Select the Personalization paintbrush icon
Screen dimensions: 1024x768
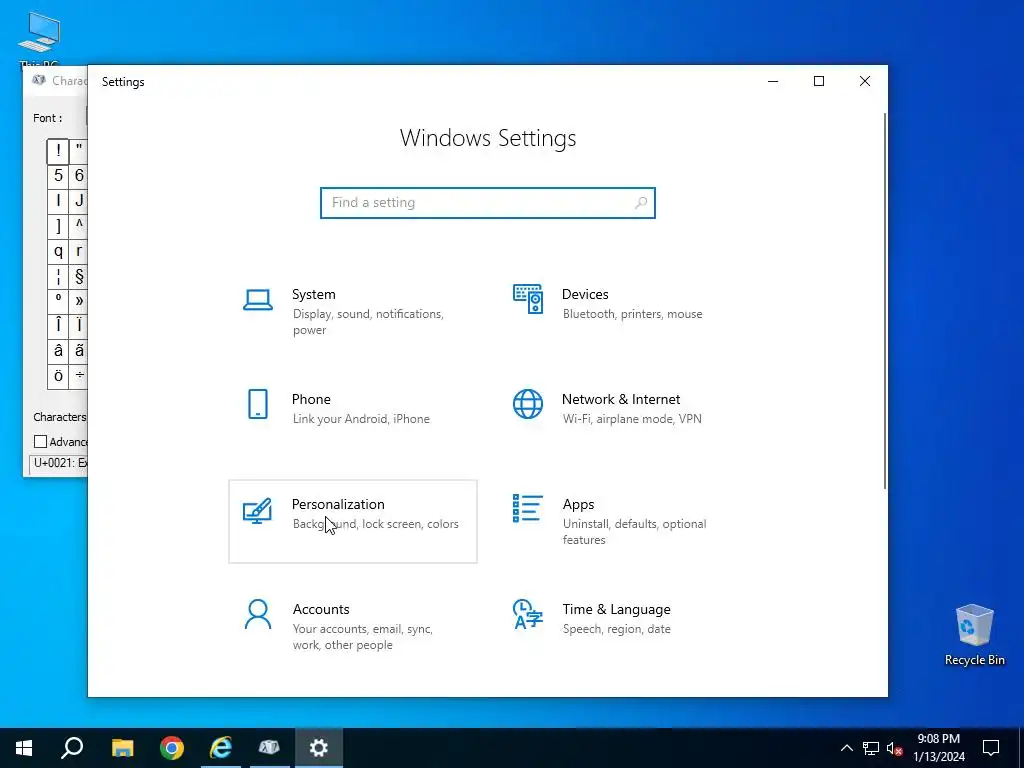tap(257, 511)
